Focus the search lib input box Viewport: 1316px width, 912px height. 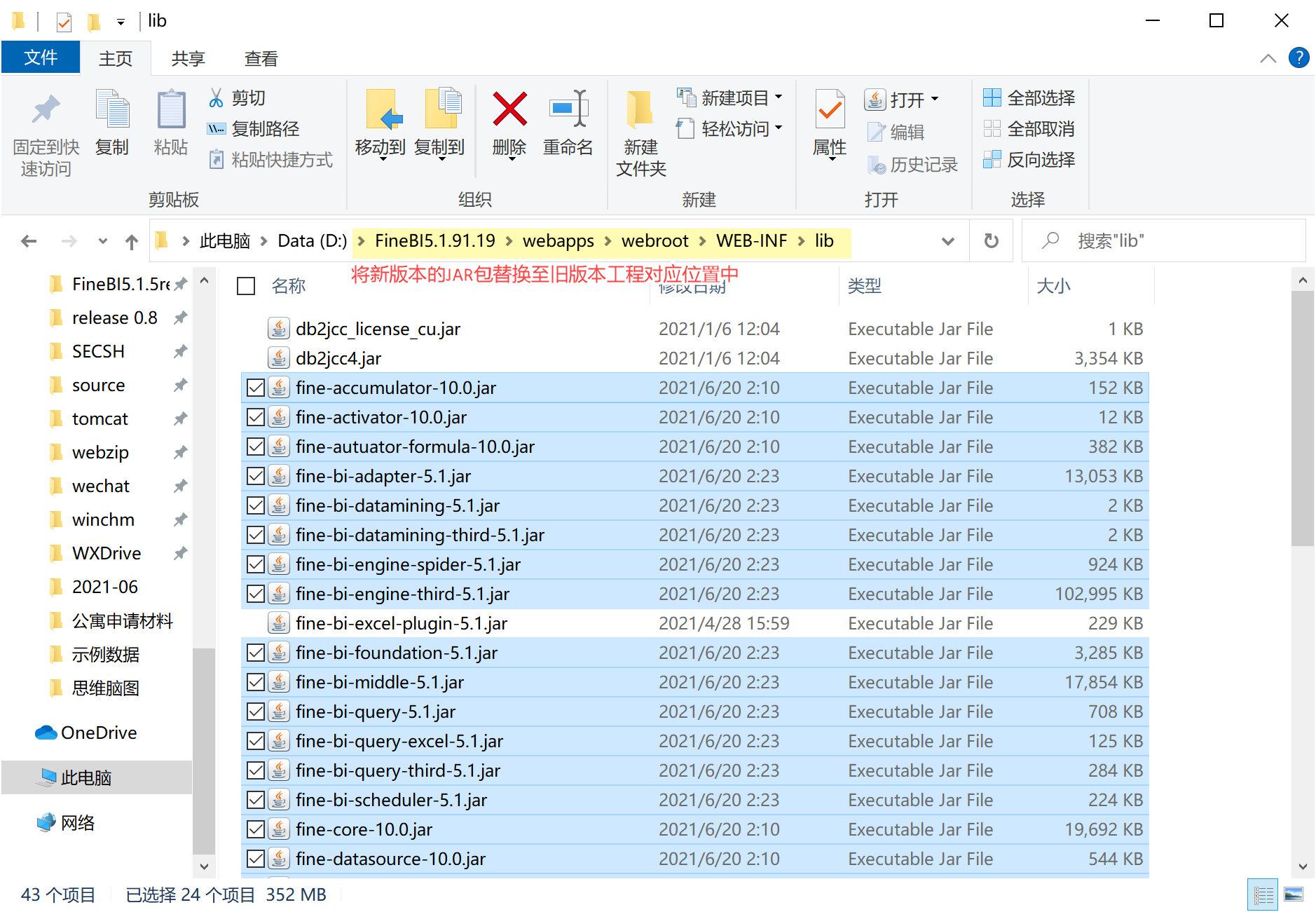coord(1164,241)
